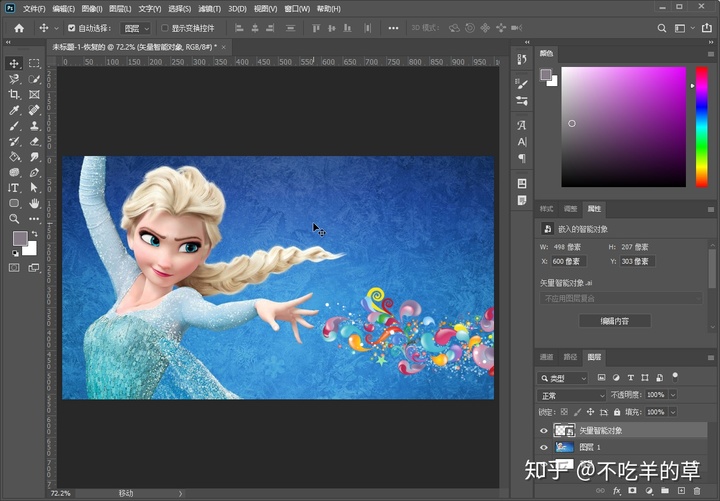Screen dimensions: 720x501
Task: Hide the 矢量智能对象 layer
Action: 544,431
